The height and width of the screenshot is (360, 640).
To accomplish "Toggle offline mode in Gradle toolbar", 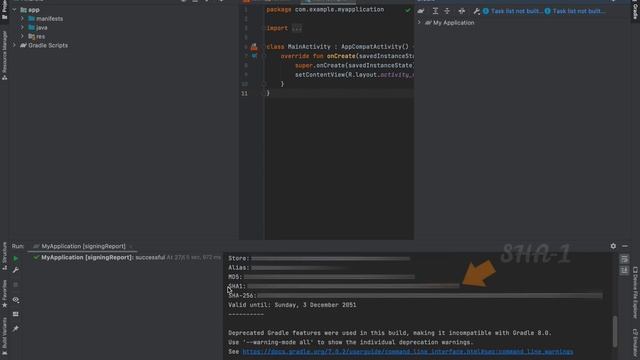I will pyautogui.click(x=462, y=11).
